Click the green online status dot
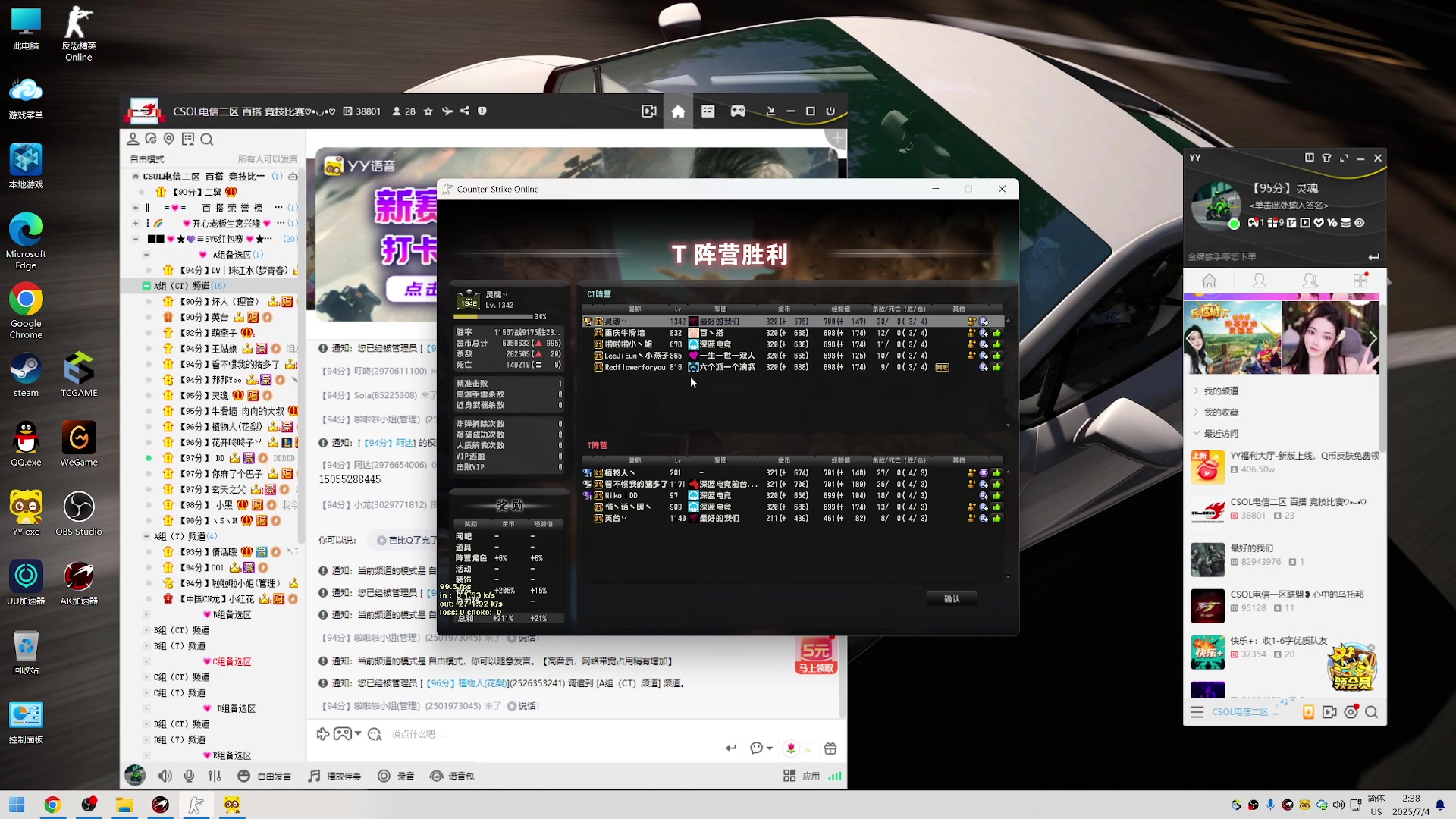1456x819 pixels. tap(1234, 224)
